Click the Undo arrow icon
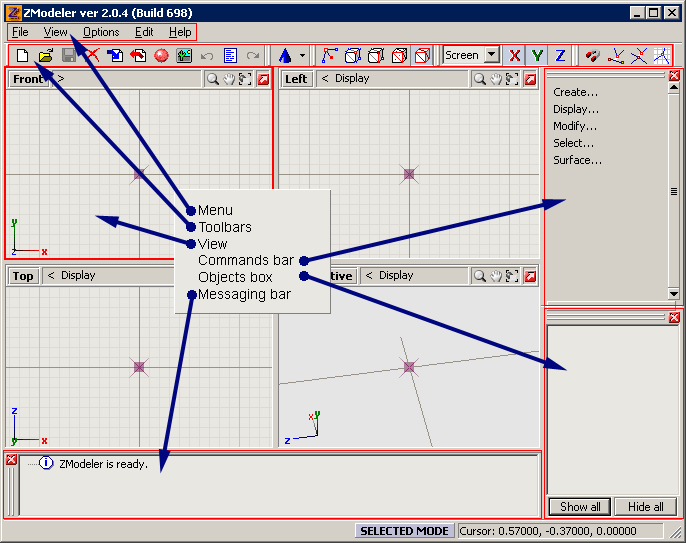Viewport: 686px width, 543px height. point(207,56)
